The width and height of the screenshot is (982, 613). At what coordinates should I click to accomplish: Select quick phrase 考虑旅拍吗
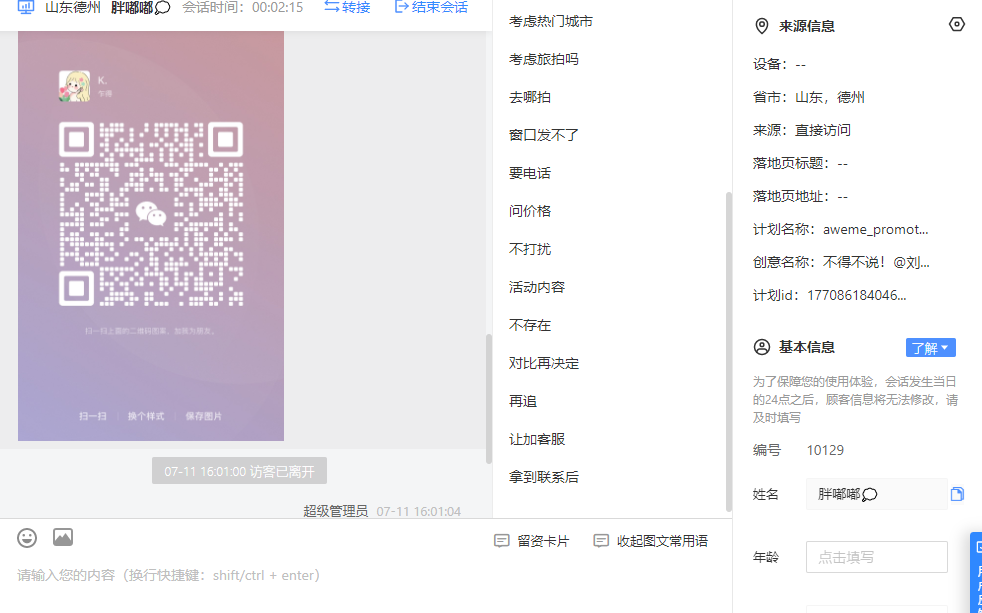pyautogui.click(x=544, y=59)
